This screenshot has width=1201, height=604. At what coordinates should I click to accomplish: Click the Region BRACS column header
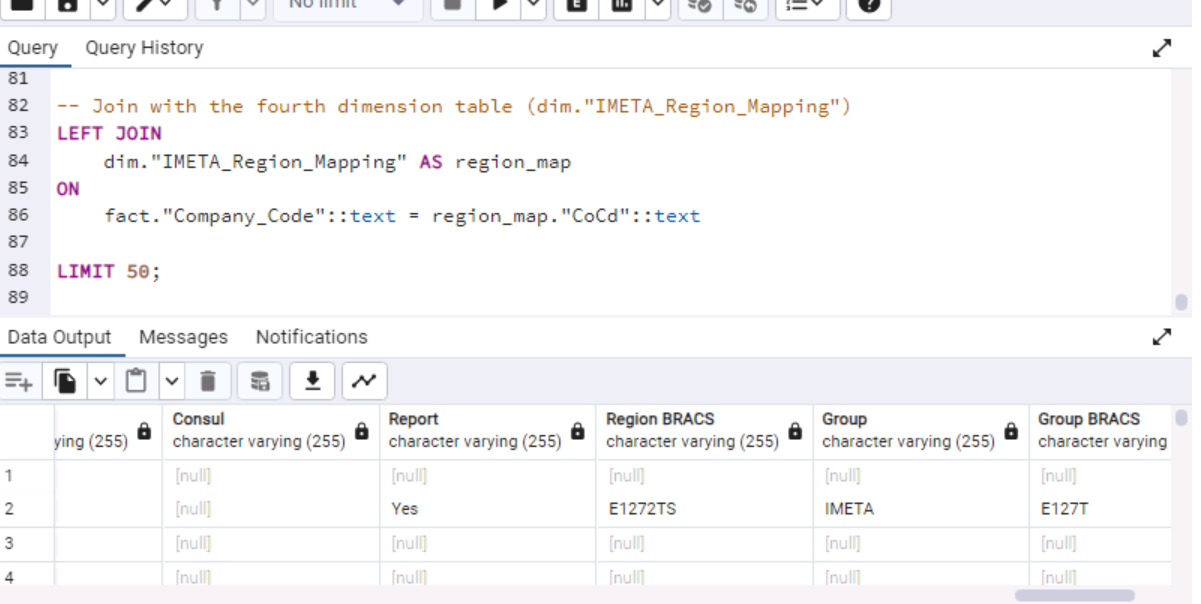(x=660, y=419)
